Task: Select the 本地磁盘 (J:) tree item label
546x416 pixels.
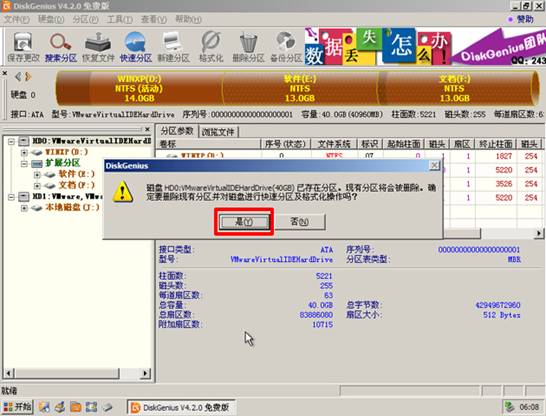Action: [72, 208]
